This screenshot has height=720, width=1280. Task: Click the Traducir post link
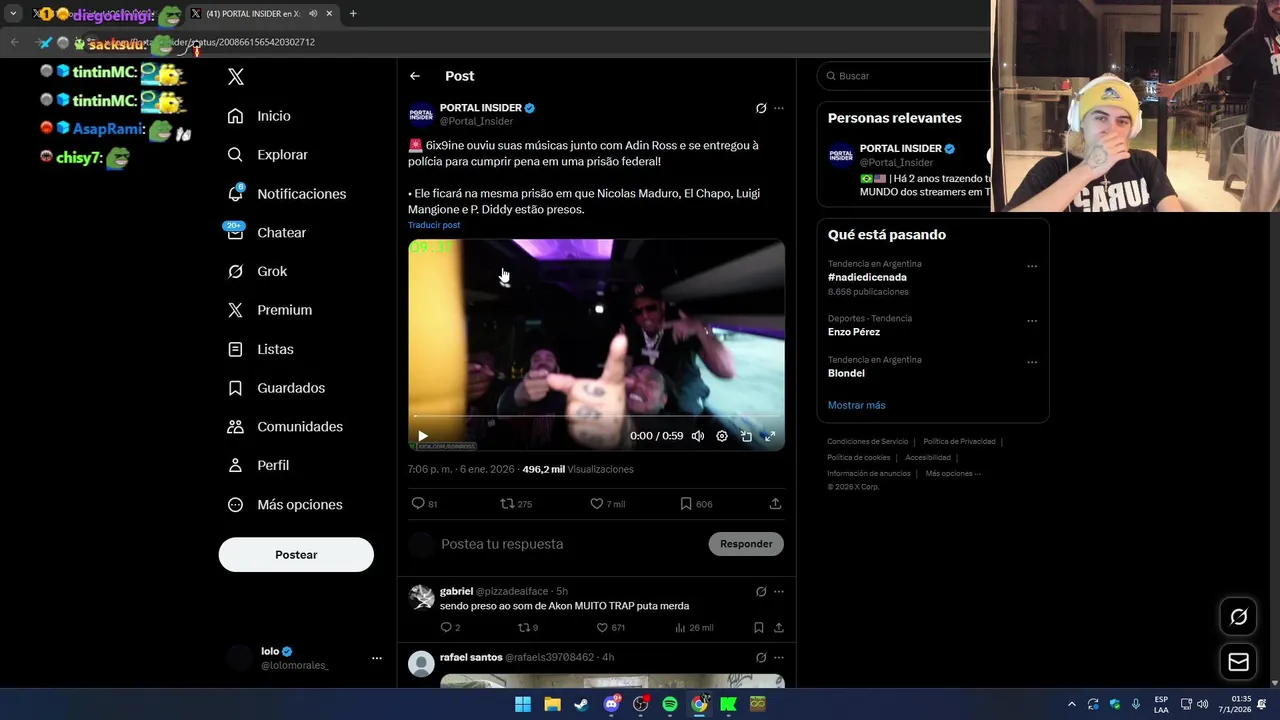434,225
